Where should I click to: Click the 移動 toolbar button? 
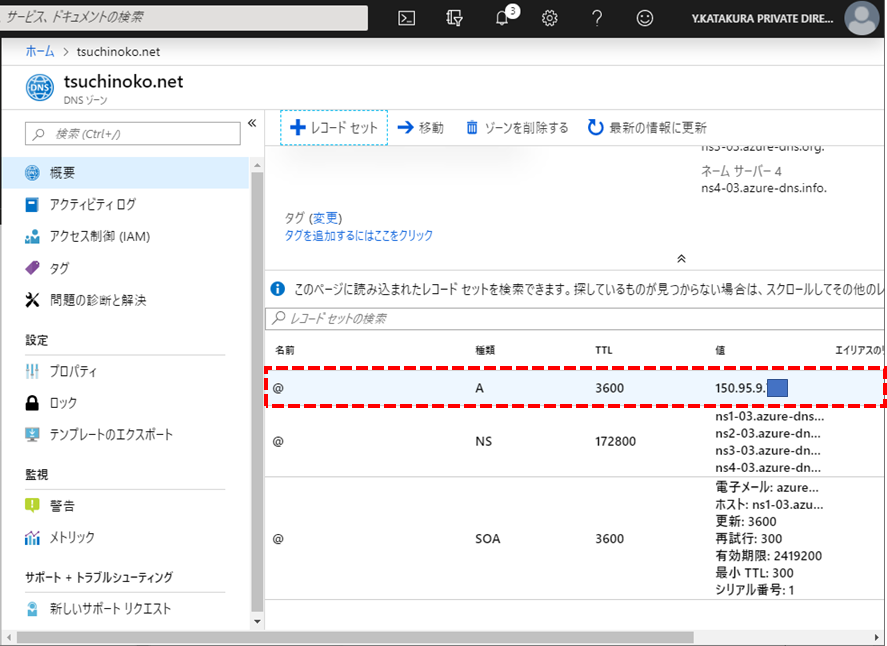coord(421,128)
